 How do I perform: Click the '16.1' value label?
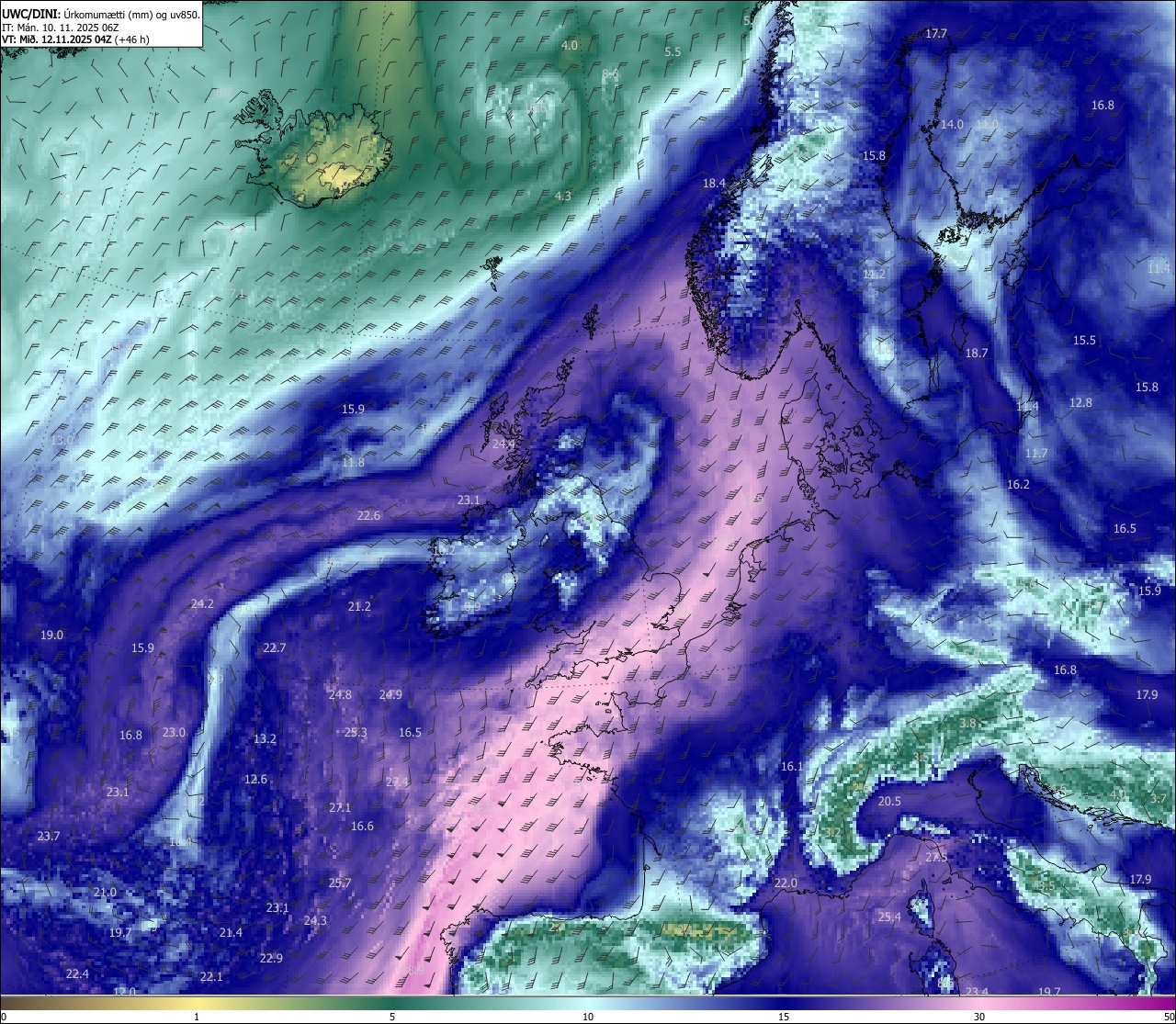[791, 767]
